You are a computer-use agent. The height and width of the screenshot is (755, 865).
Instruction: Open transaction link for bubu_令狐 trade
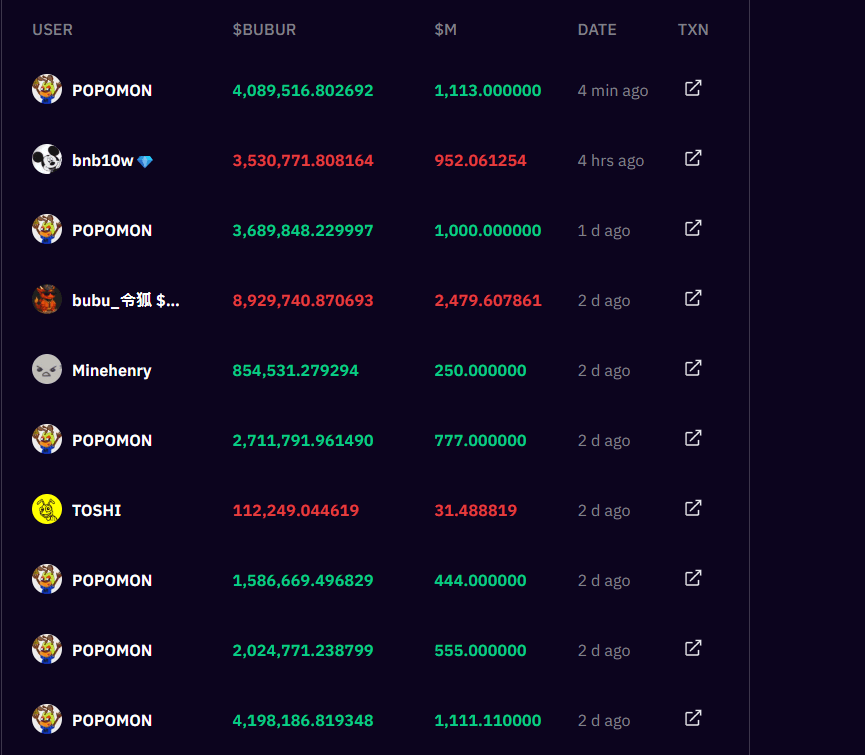pos(692,299)
